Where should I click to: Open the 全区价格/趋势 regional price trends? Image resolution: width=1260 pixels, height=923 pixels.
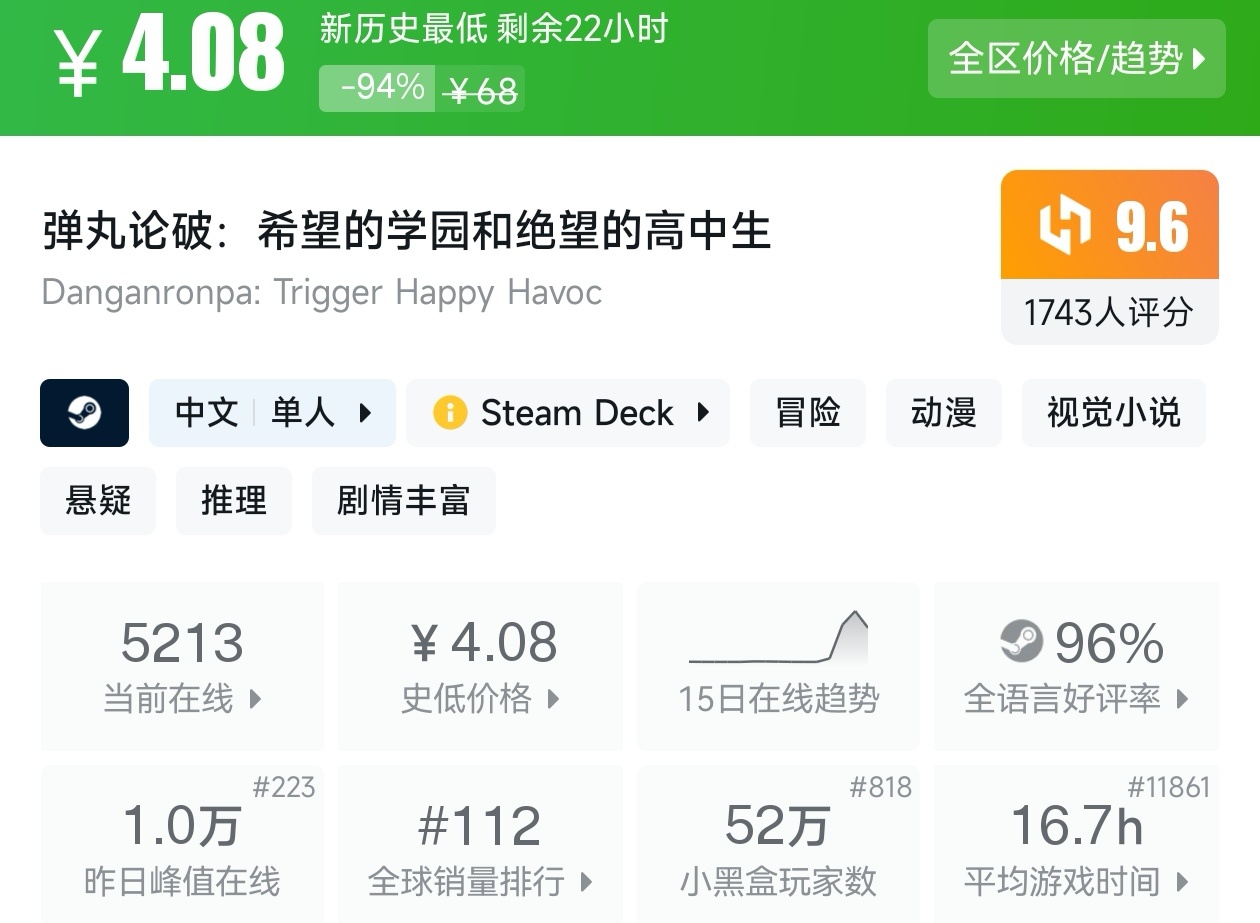click(x=1076, y=59)
